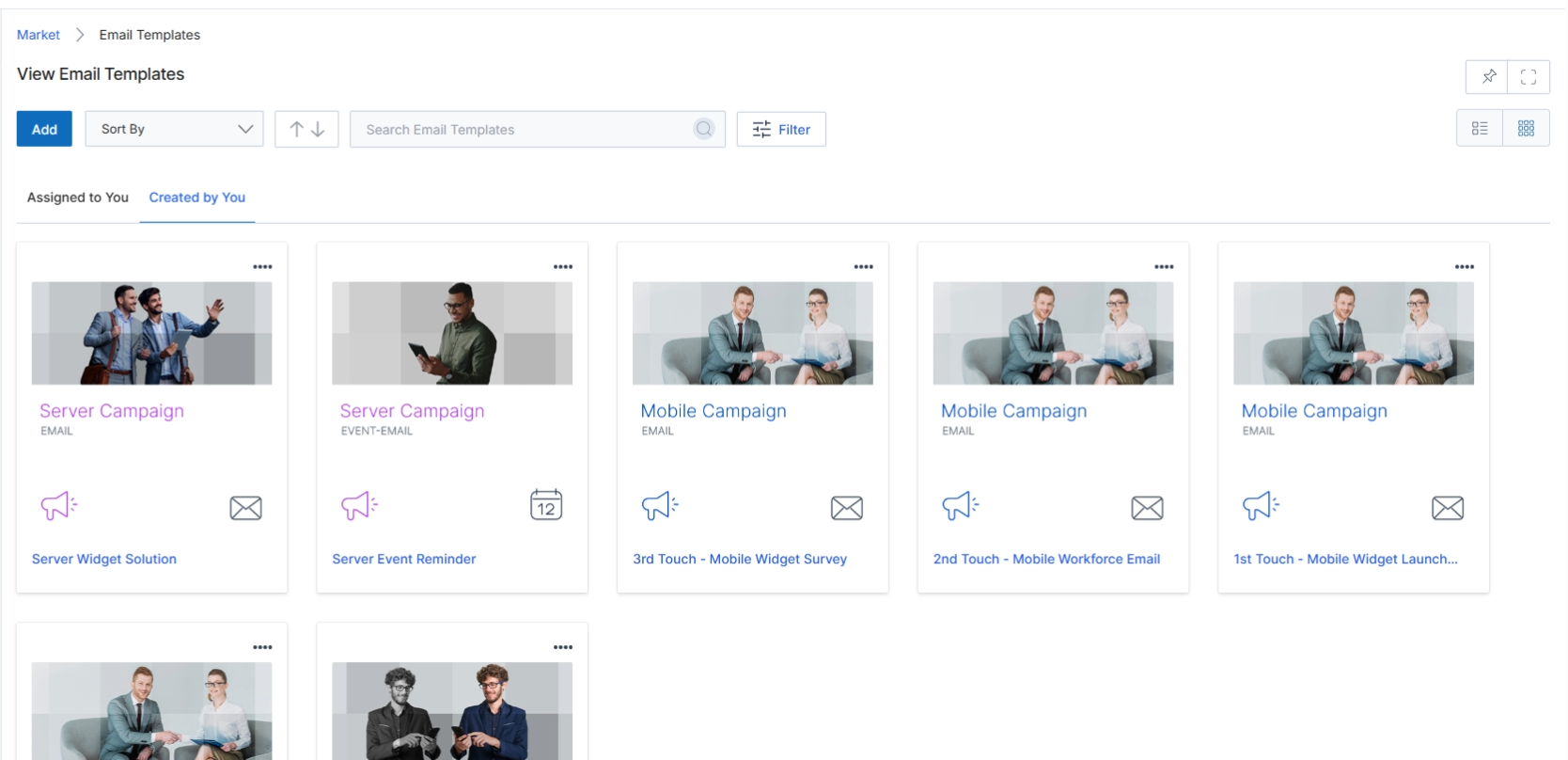Viewport: 1568px width, 760px height.
Task: Click Email Templates in the breadcrumb
Action: pyautogui.click(x=149, y=35)
